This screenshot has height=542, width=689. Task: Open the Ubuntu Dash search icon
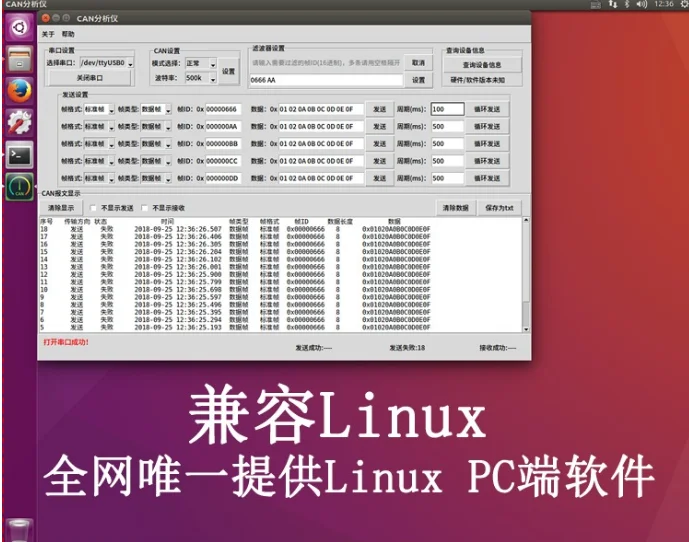19,28
